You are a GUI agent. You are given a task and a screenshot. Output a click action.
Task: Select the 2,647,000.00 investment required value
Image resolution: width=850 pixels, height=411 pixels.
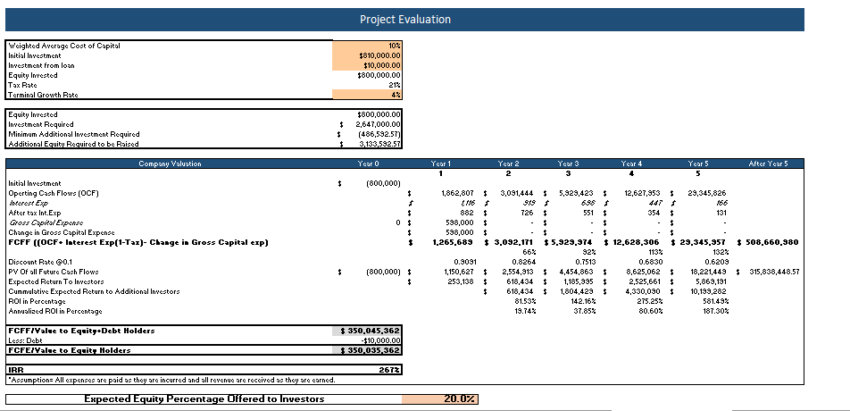(x=378, y=124)
